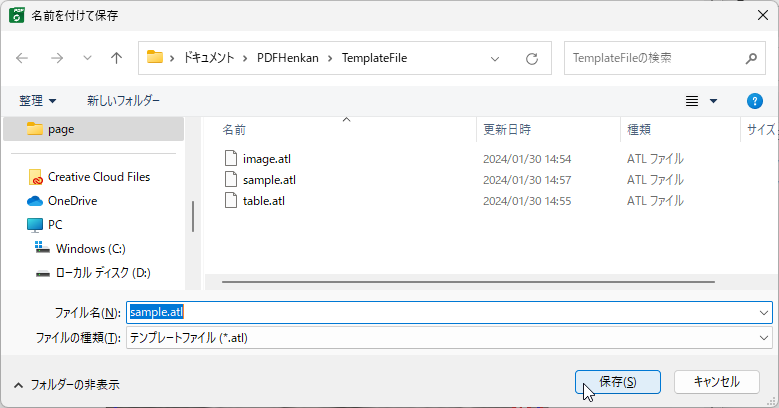
Task: Collapse folders with フォルダーの非表示
Action: click(67, 385)
